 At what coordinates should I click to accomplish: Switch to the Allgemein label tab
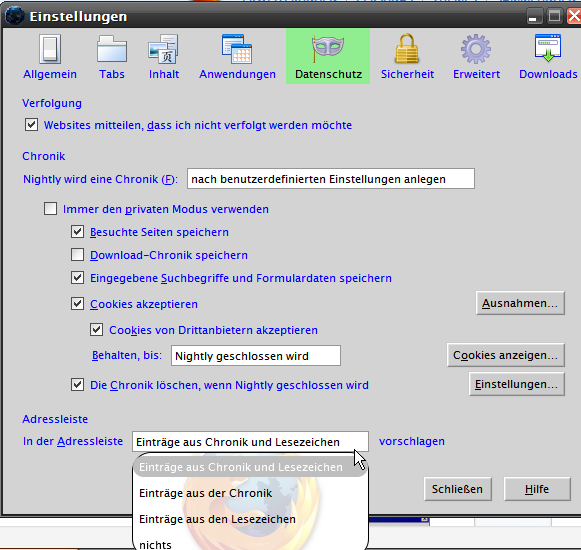[50, 74]
